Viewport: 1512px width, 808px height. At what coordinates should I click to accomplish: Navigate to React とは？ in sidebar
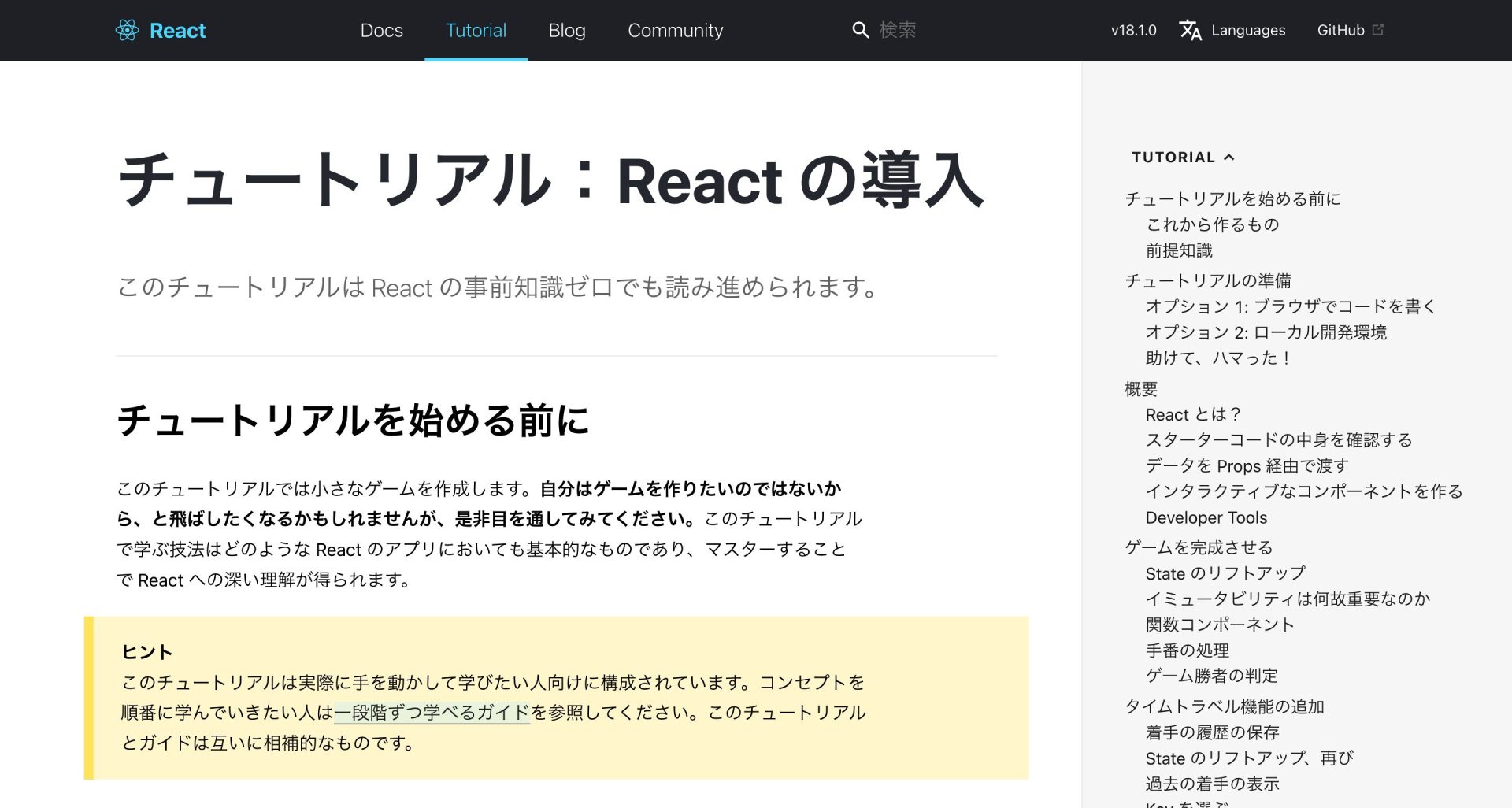(1192, 414)
